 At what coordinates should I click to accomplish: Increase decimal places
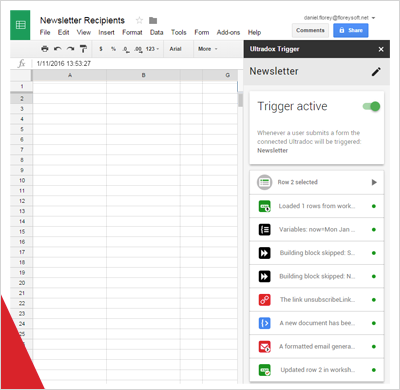coord(138,49)
